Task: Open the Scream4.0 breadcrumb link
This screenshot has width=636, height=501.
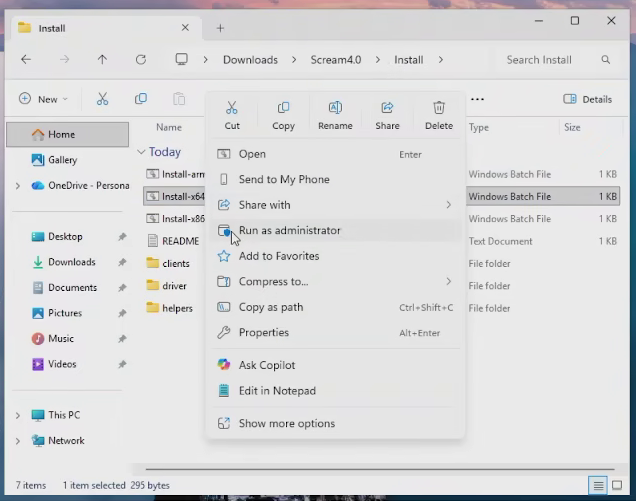Action: pos(335,60)
